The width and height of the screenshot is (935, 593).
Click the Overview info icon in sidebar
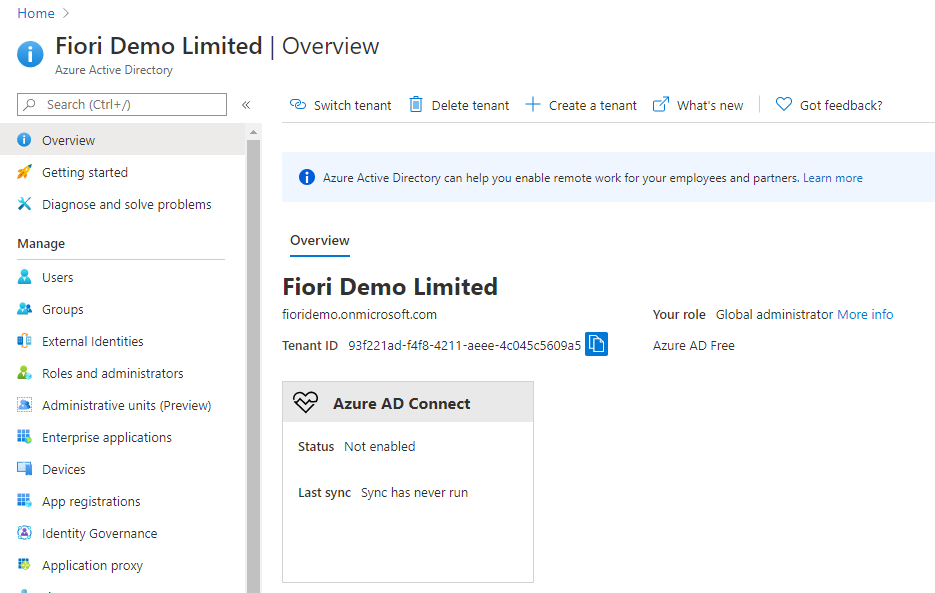pos(24,140)
